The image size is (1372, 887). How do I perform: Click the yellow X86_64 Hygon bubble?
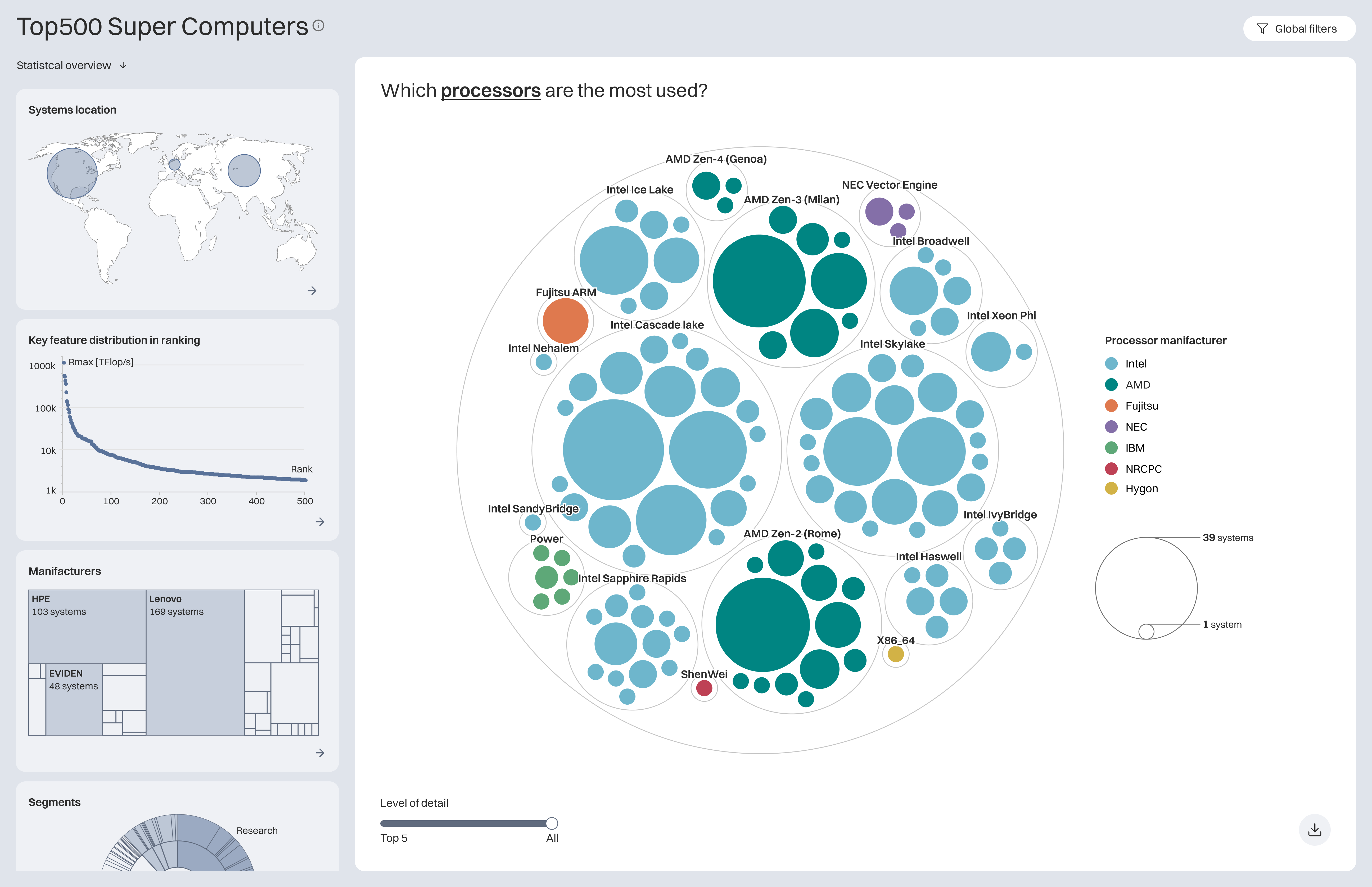pyautogui.click(x=895, y=654)
